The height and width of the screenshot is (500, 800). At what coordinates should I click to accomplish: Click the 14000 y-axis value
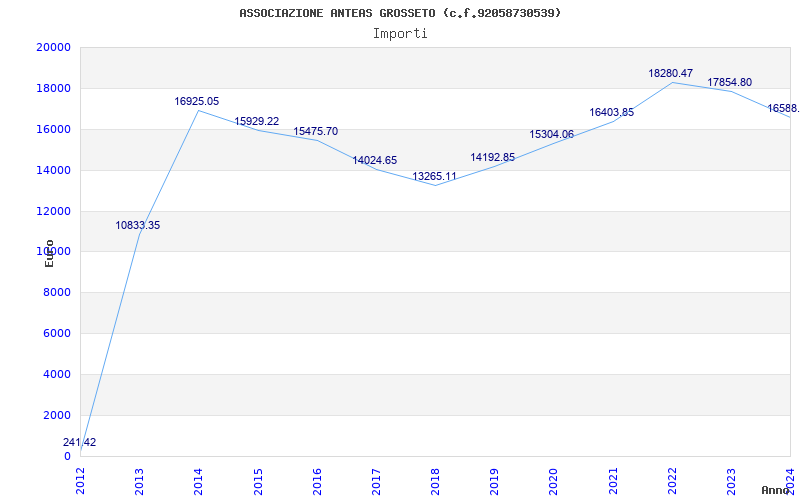tap(53, 170)
